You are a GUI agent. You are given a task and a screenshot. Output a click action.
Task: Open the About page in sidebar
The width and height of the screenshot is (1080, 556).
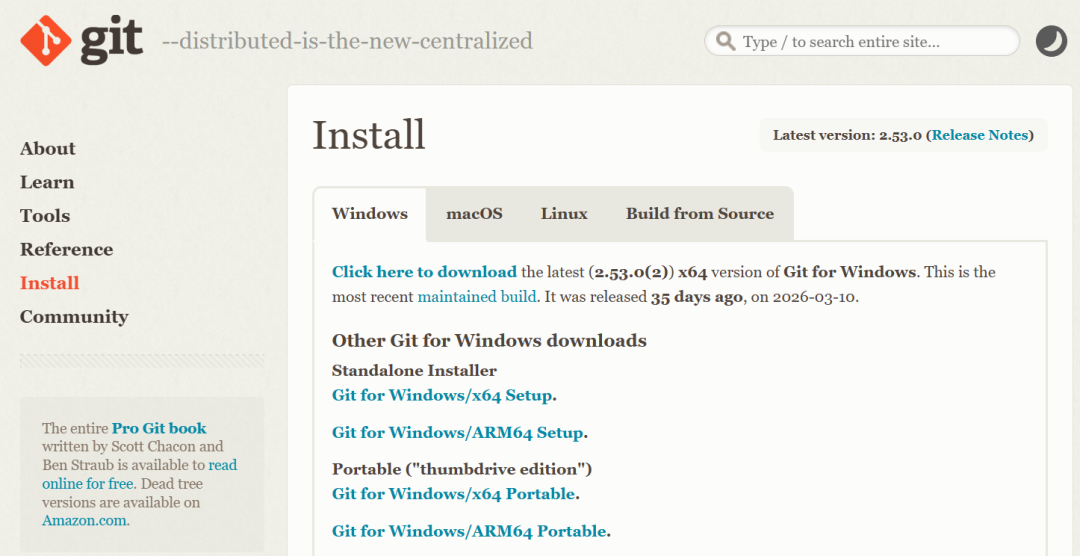pos(48,149)
